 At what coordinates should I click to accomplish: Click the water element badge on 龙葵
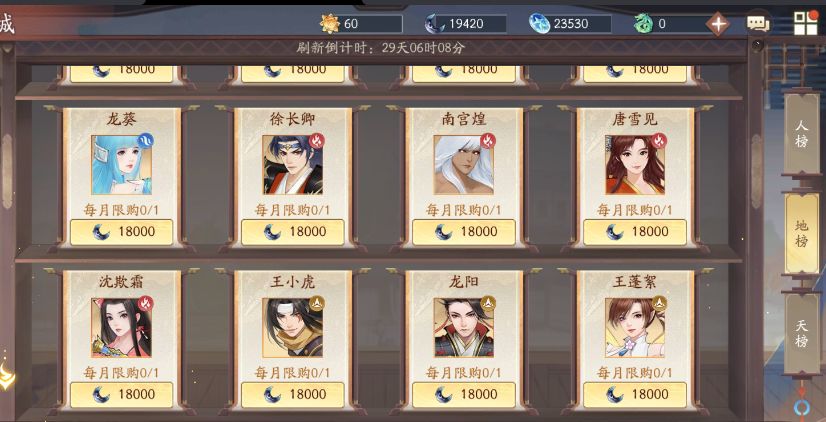point(145,141)
